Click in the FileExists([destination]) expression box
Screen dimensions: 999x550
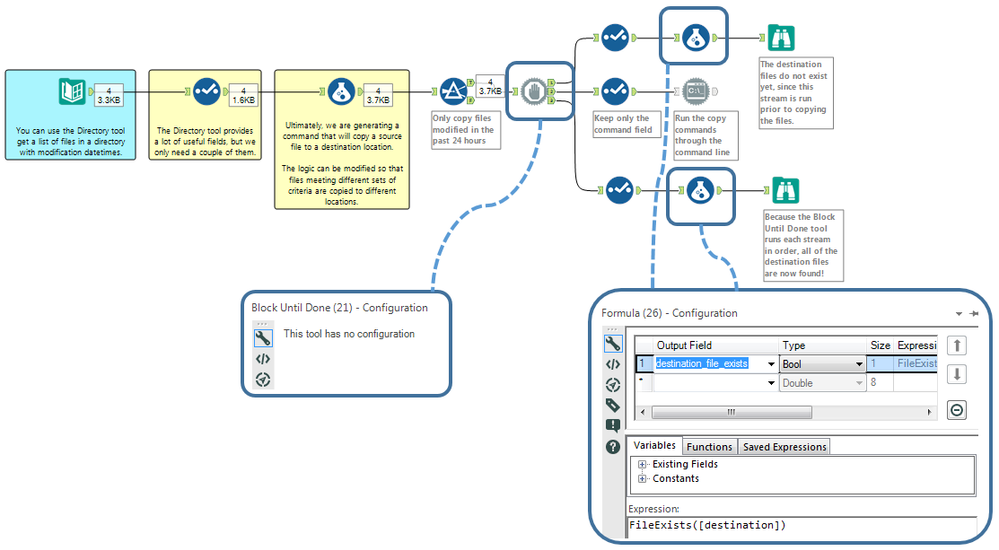(802, 526)
